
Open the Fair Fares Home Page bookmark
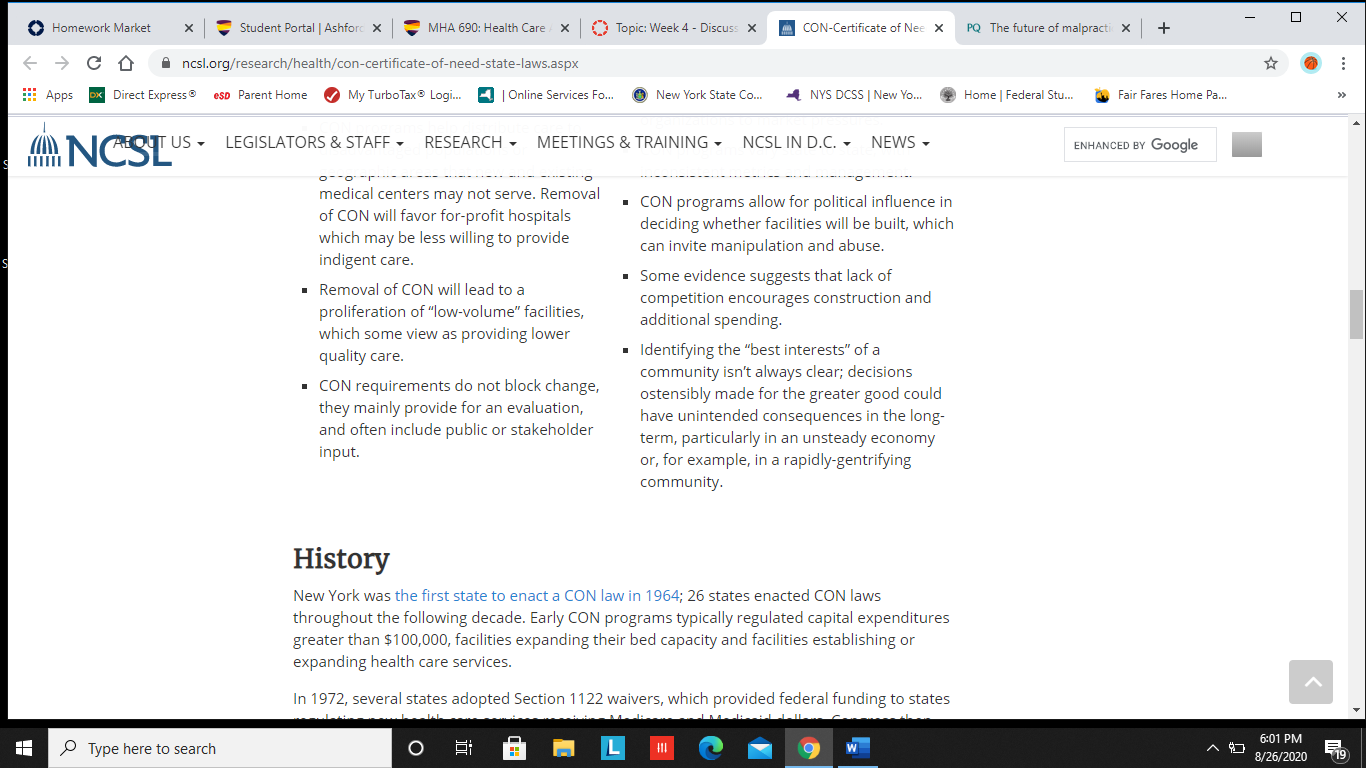click(x=1161, y=95)
